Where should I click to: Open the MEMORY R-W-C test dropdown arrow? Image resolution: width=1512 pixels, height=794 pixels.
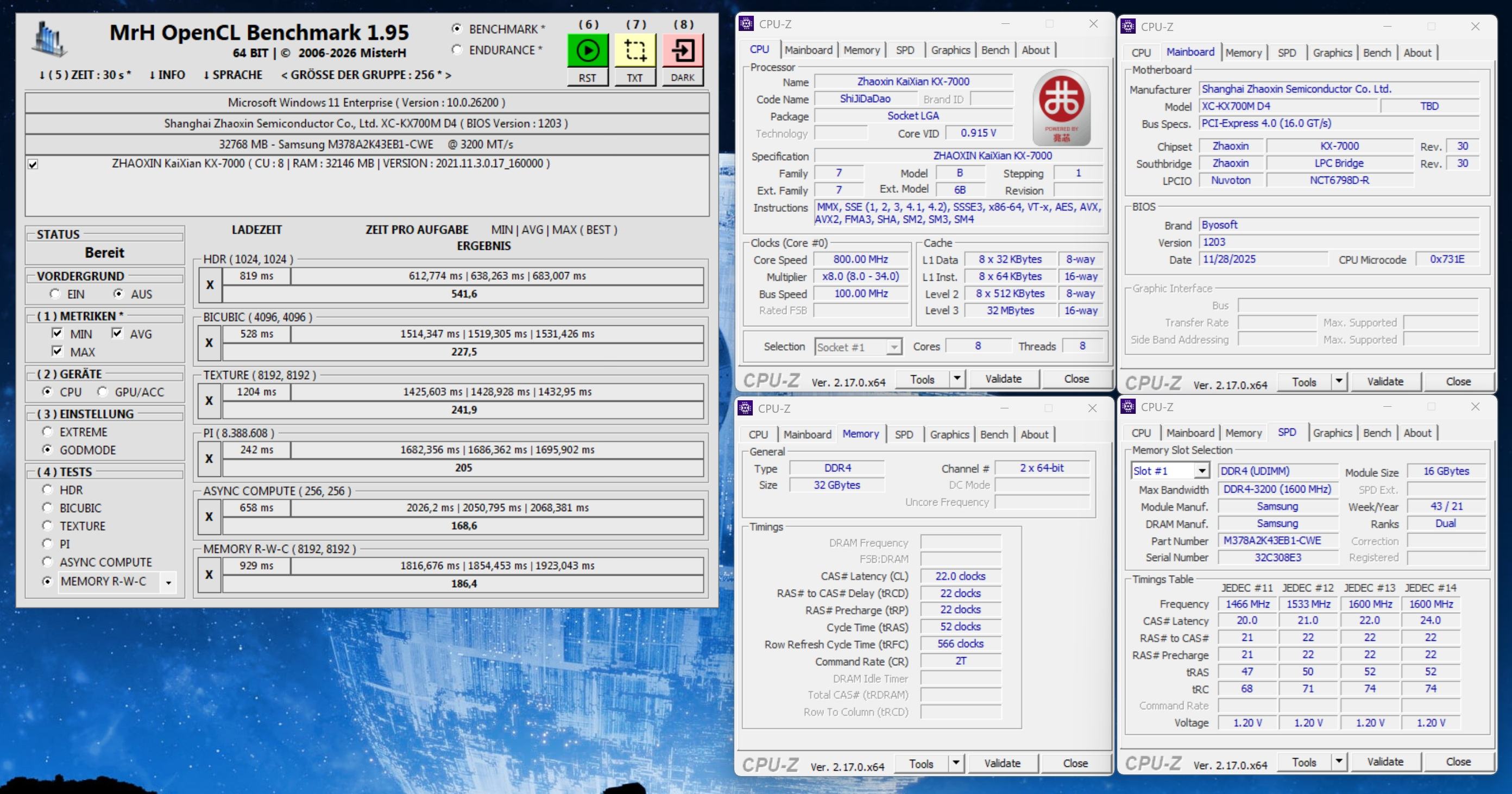pyautogui.click(x=168, y=582)
